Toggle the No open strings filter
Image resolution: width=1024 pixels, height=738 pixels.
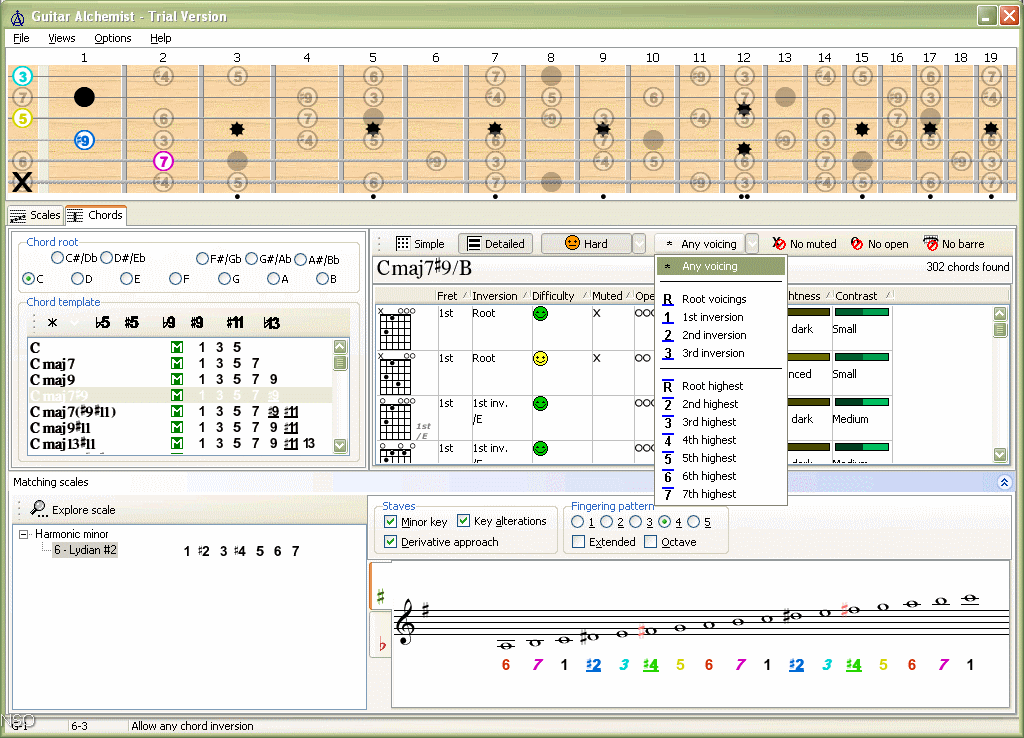pos(880,244)
